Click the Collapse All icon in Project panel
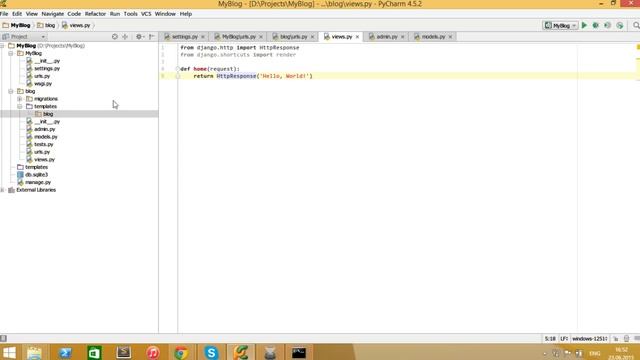Screen dimensions: 640x360 pos(125,37)
